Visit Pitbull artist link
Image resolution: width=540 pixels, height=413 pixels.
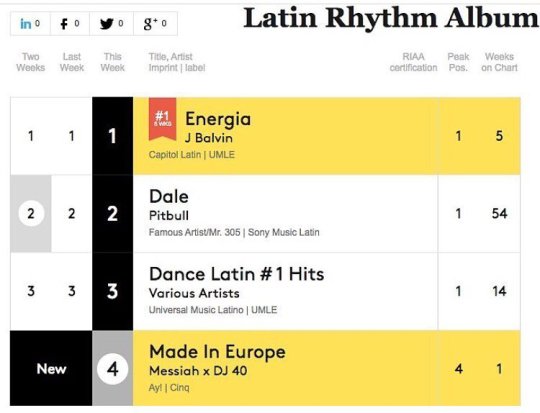coord(169,216)
